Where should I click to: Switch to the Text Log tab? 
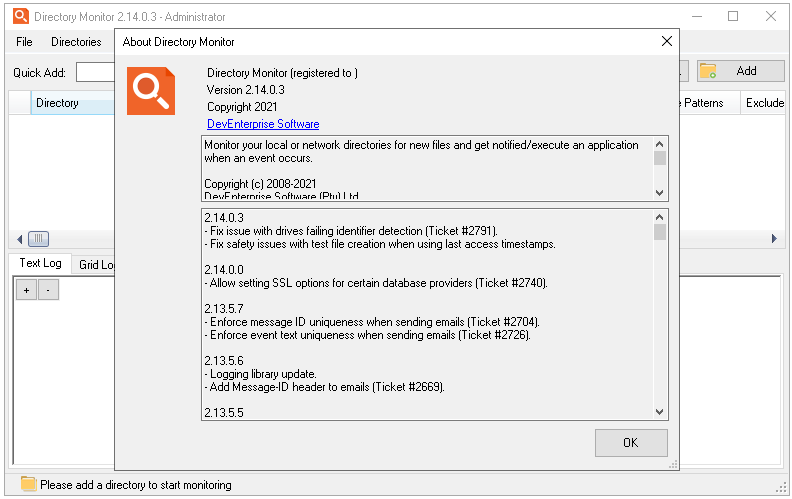[x=40, y=264]
